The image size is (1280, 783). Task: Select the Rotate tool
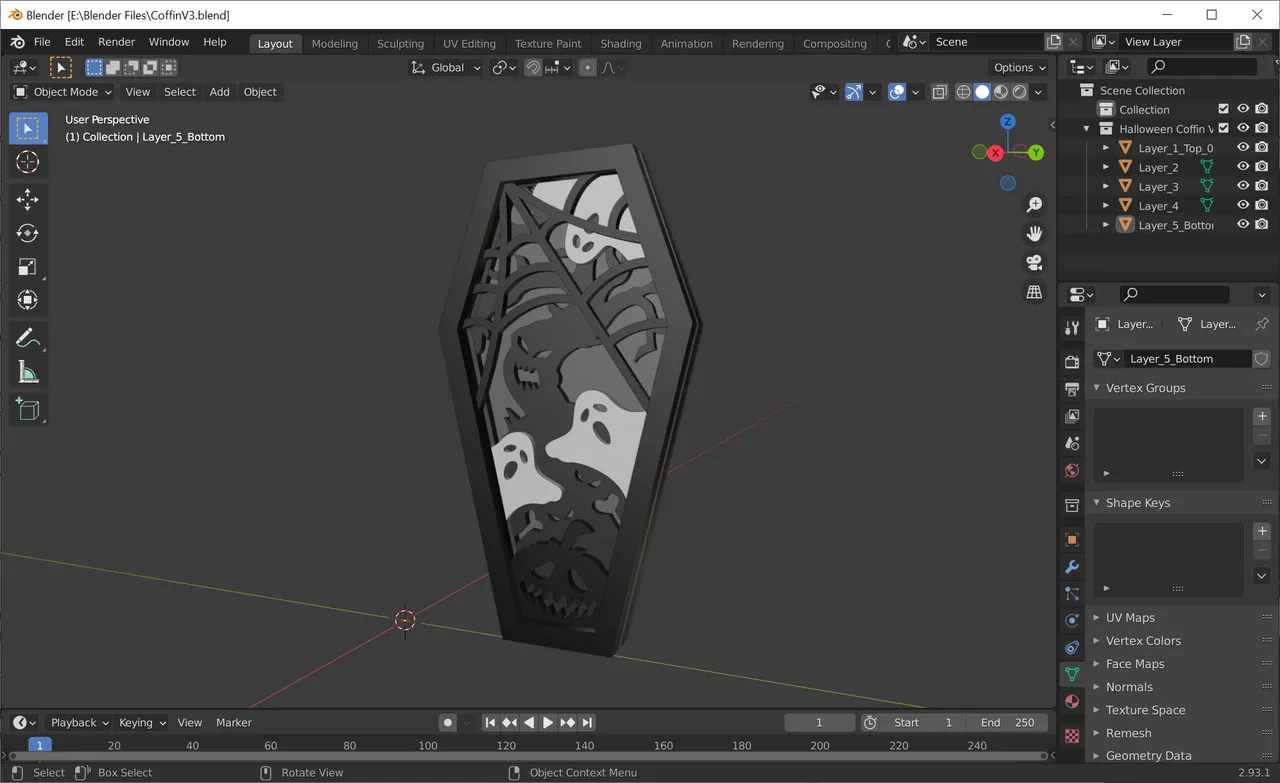28,233
